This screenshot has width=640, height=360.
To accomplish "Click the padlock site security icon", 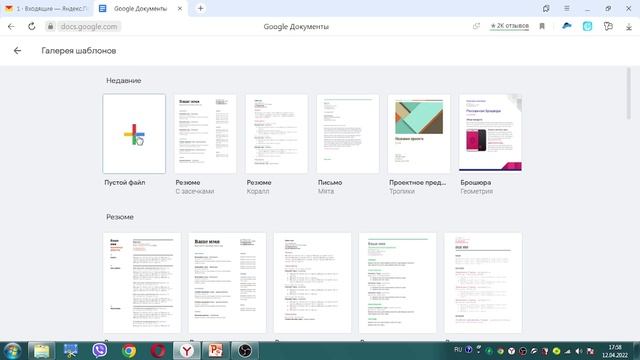I will tap(50, 27).
